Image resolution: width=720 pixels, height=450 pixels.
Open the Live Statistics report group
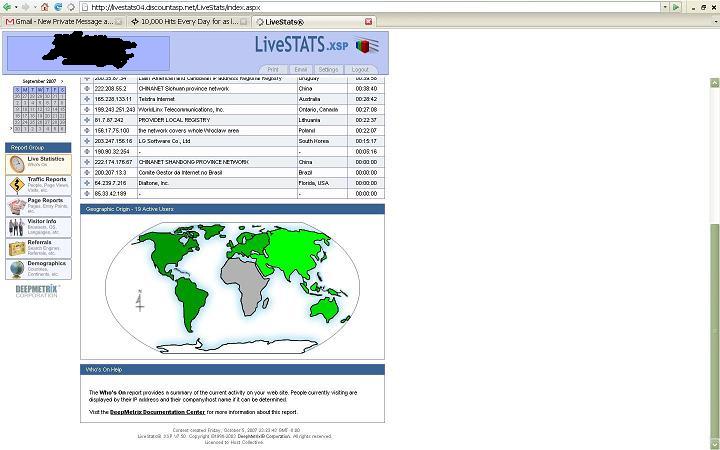tap(39, 164)
